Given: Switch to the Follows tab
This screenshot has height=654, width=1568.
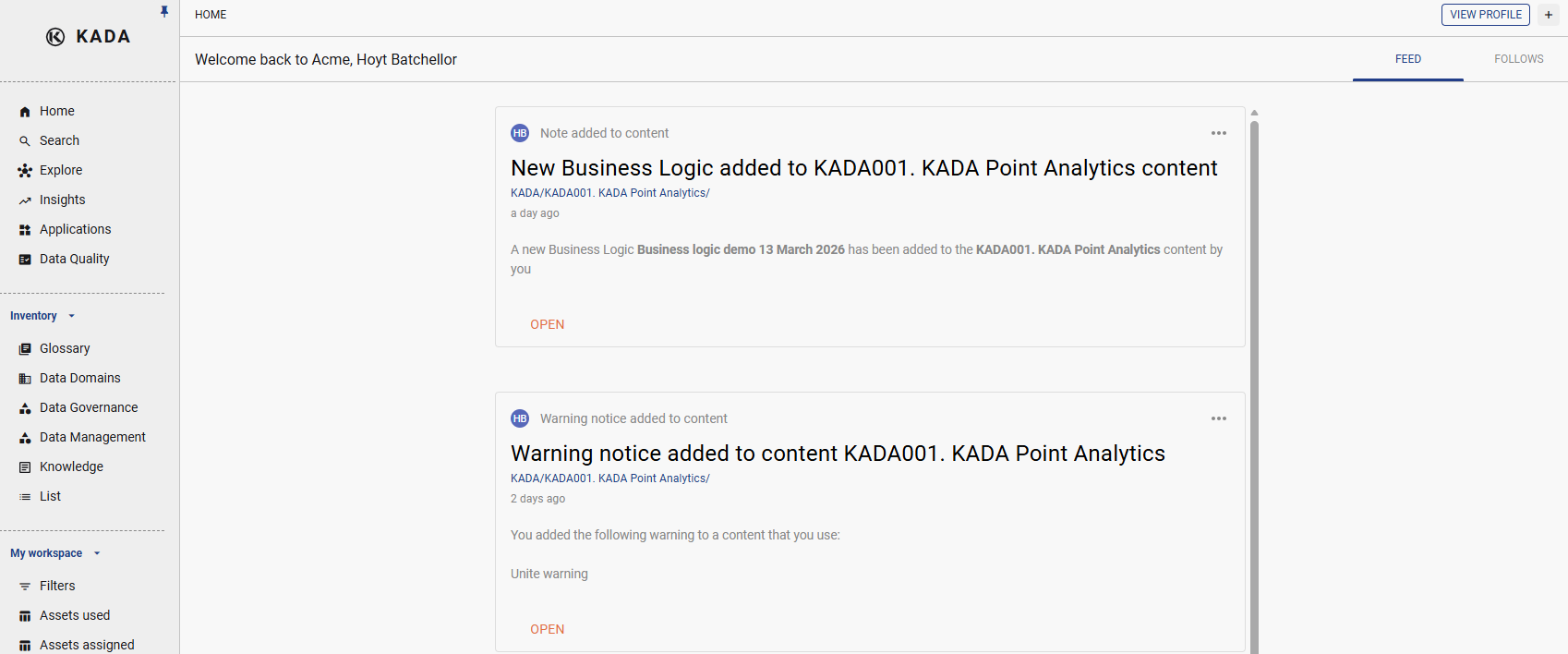Looking at the screenshot, I should [x=1518, y=59].
